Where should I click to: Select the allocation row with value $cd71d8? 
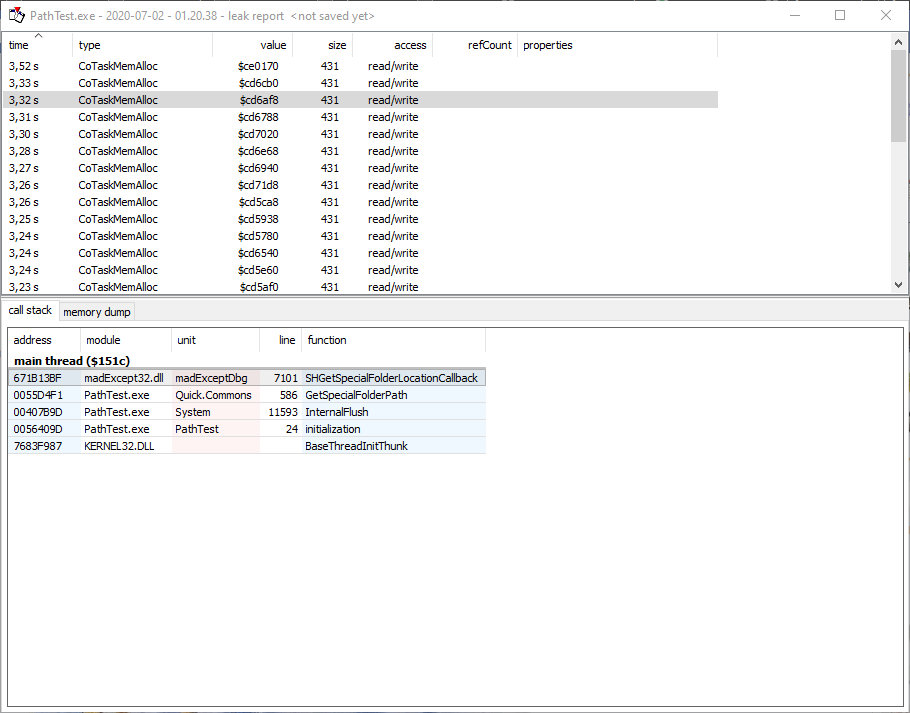[x=360, y=185]
